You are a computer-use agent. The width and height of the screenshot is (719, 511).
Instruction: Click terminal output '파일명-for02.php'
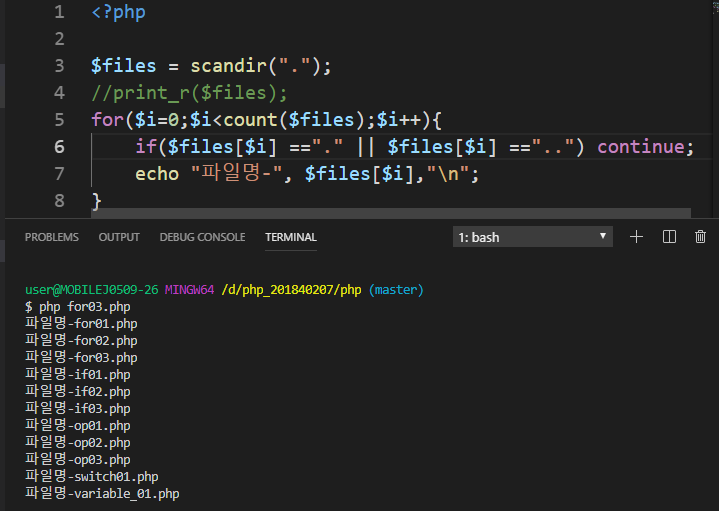[x=81, y=340]
